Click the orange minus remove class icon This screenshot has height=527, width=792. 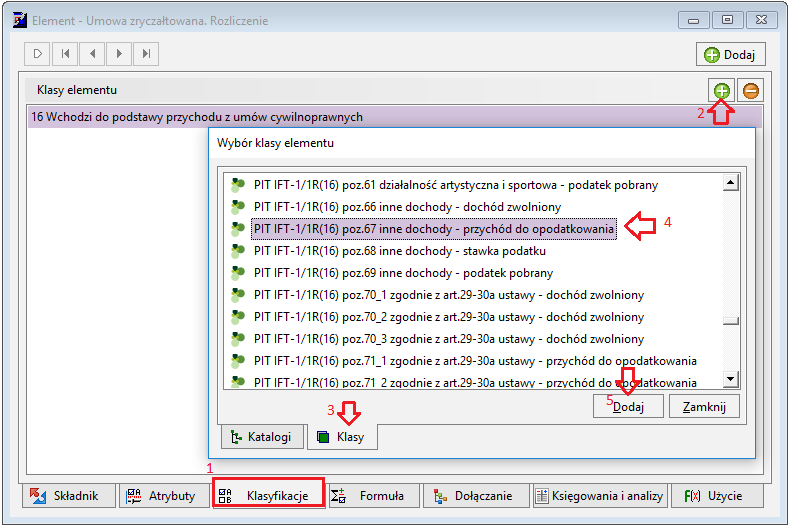(751, 91)
